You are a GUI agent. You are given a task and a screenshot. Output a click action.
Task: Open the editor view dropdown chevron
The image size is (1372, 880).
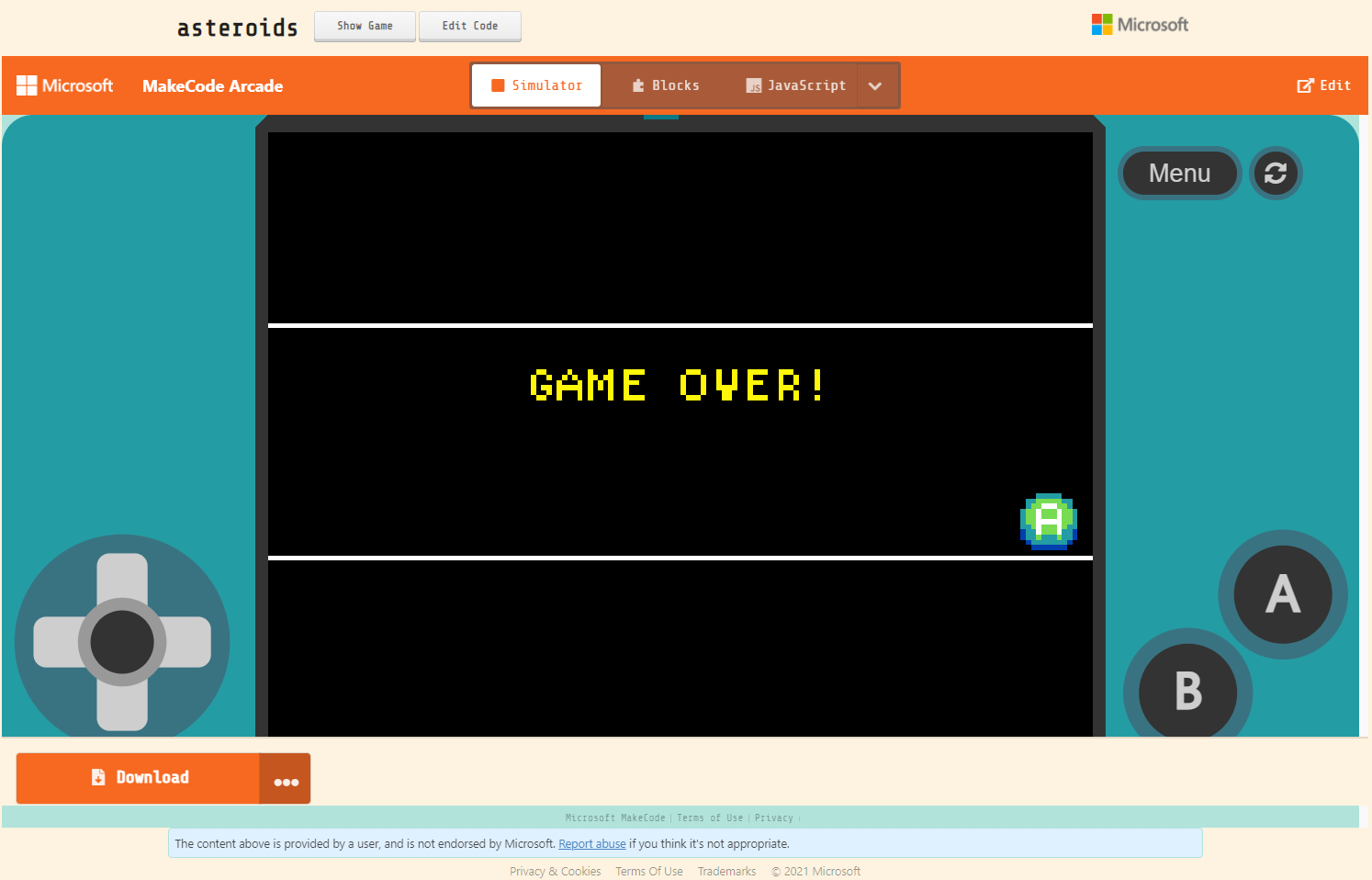point(875,85)
